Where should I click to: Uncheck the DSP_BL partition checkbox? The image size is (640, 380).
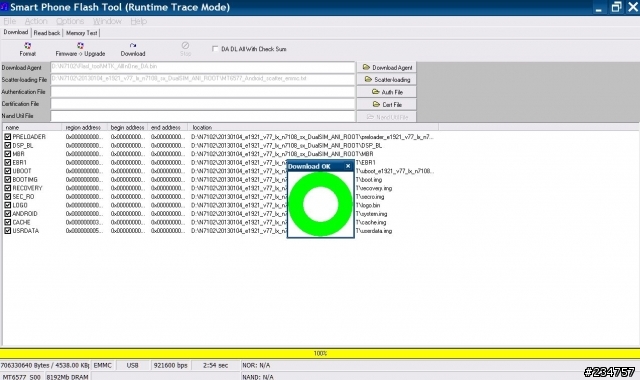click(7, 145)
